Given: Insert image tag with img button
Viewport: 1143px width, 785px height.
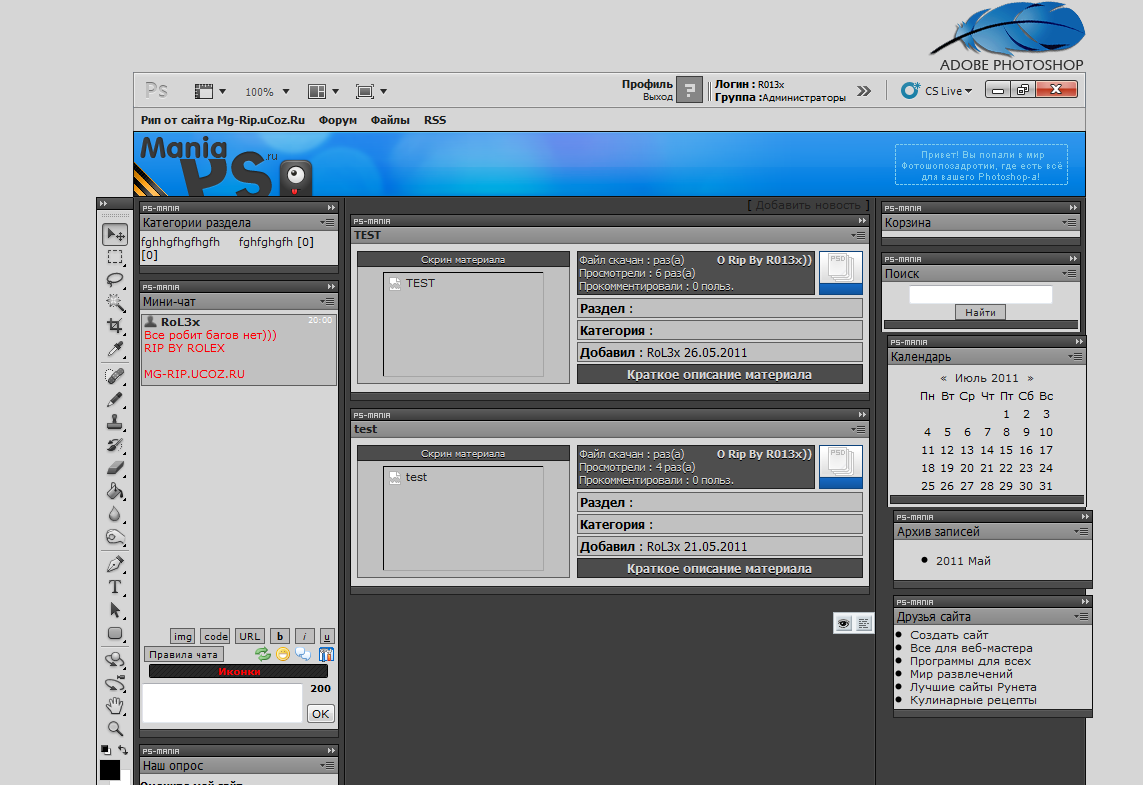Looking at the screenshot, I should pos(182,636).
